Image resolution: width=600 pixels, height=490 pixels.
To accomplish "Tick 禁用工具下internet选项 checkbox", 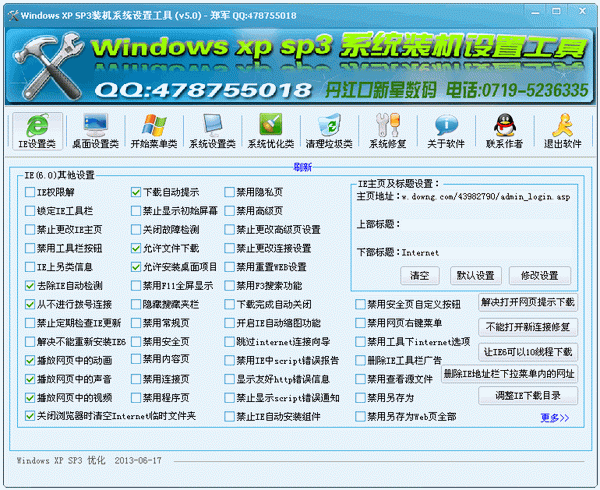I will [x=360, y=342].
